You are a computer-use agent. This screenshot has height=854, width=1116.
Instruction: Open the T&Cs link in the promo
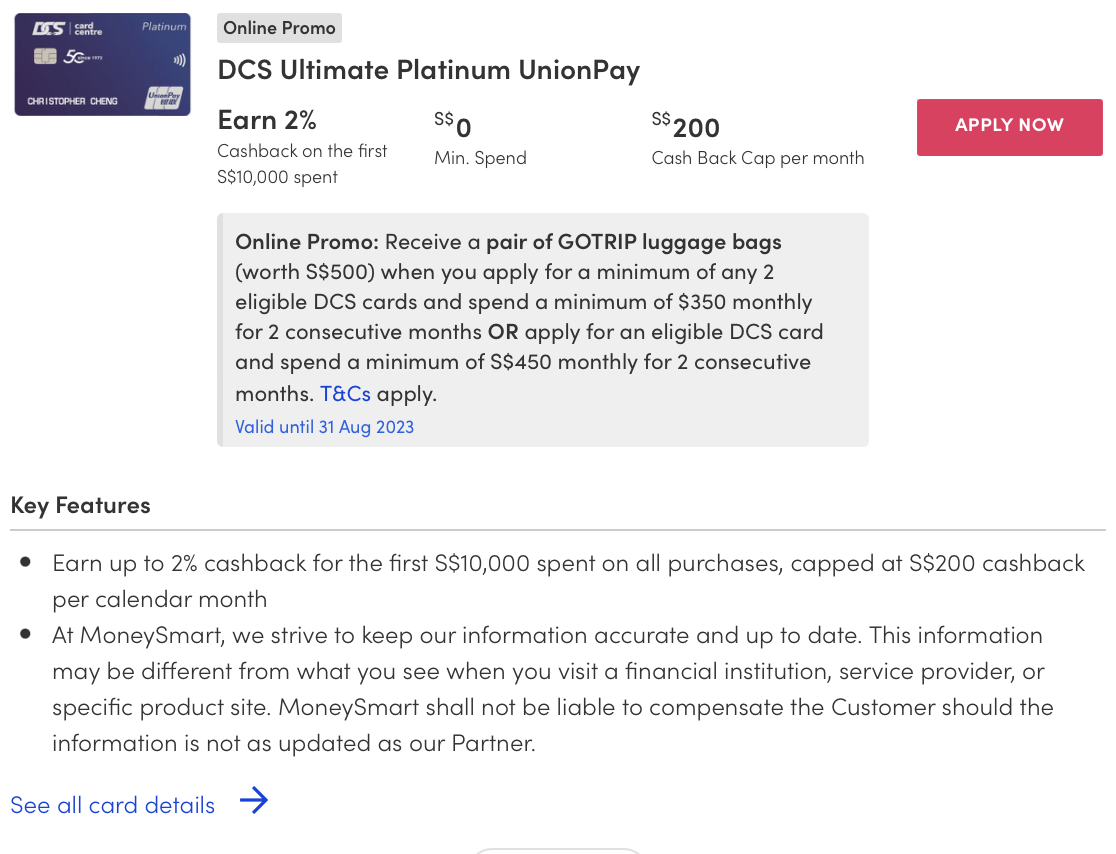(x=345, y=393)
